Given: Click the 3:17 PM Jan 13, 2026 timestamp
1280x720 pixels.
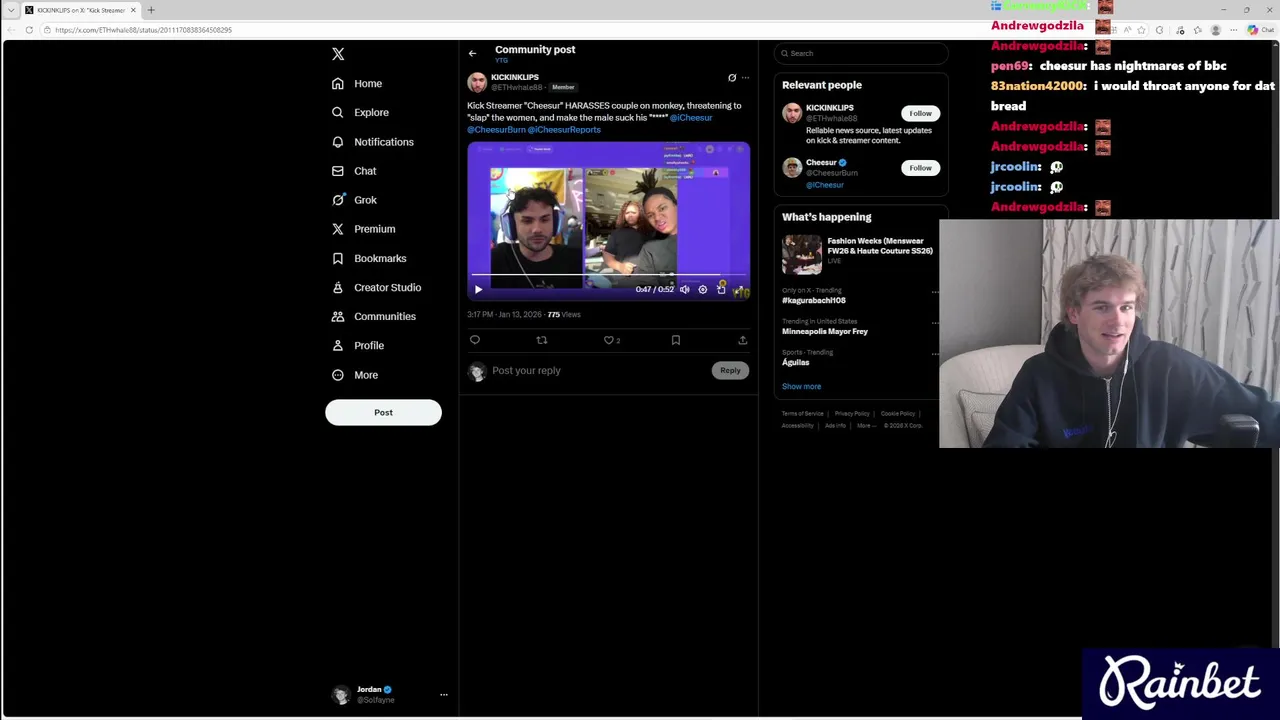Looking at the screenshot, I should point(504,315).
